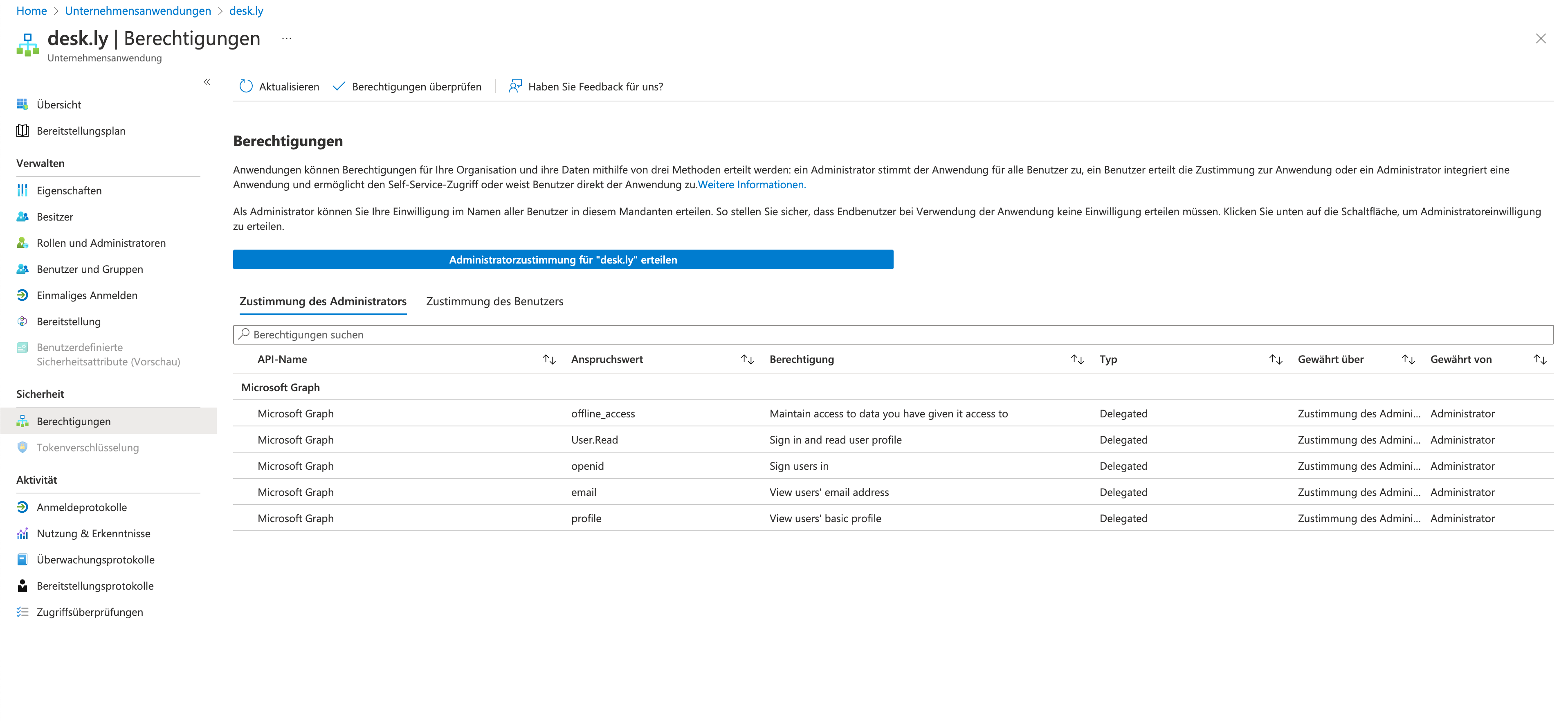Click Aktualisieren button text
This screenshot has height=721, width=1568.
(x=289, y=86)
